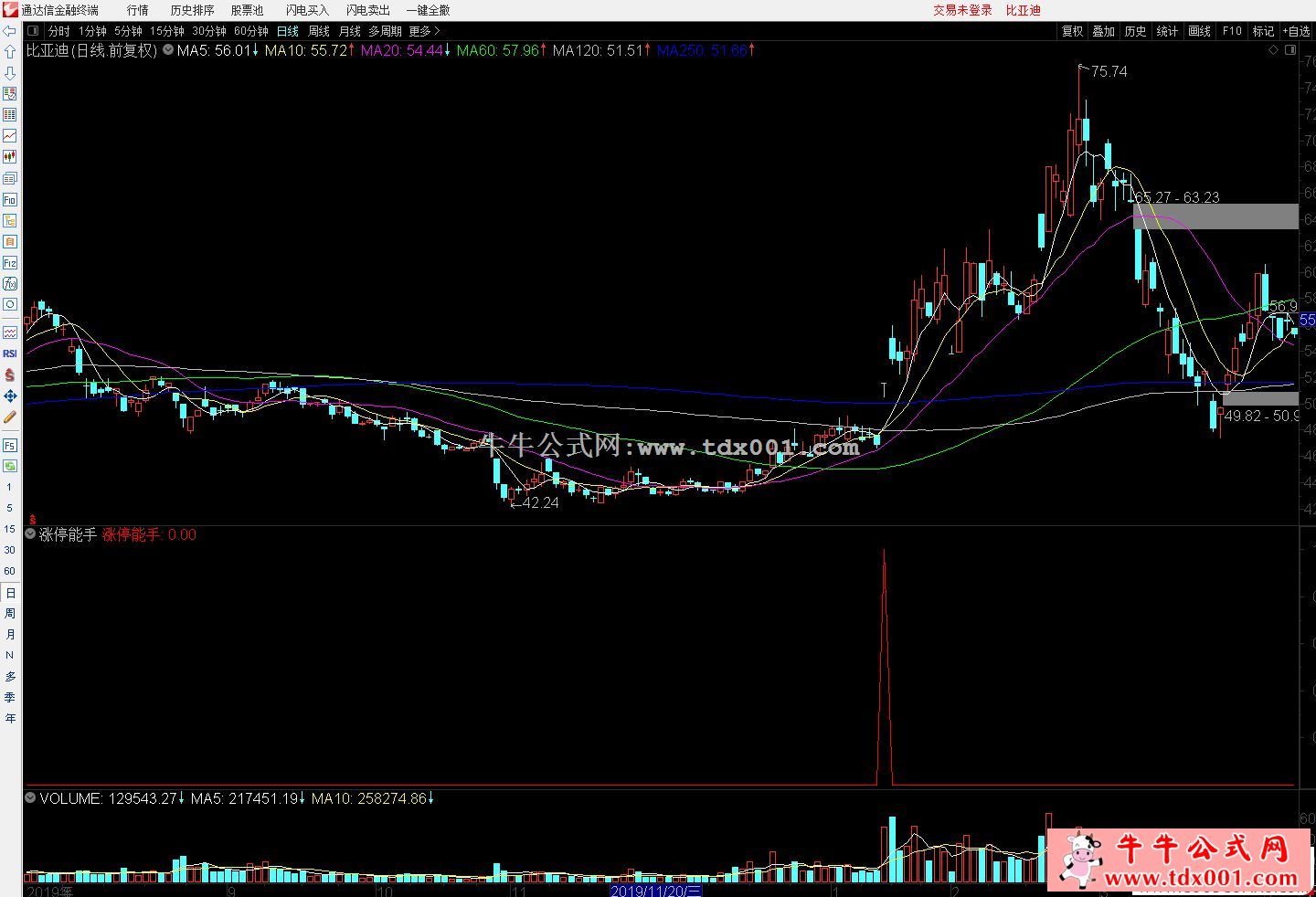Toggle the left panel icon beside 分时
This screenshot has height=897, width=1316.
pyautogui.click(x=33, y=31)
